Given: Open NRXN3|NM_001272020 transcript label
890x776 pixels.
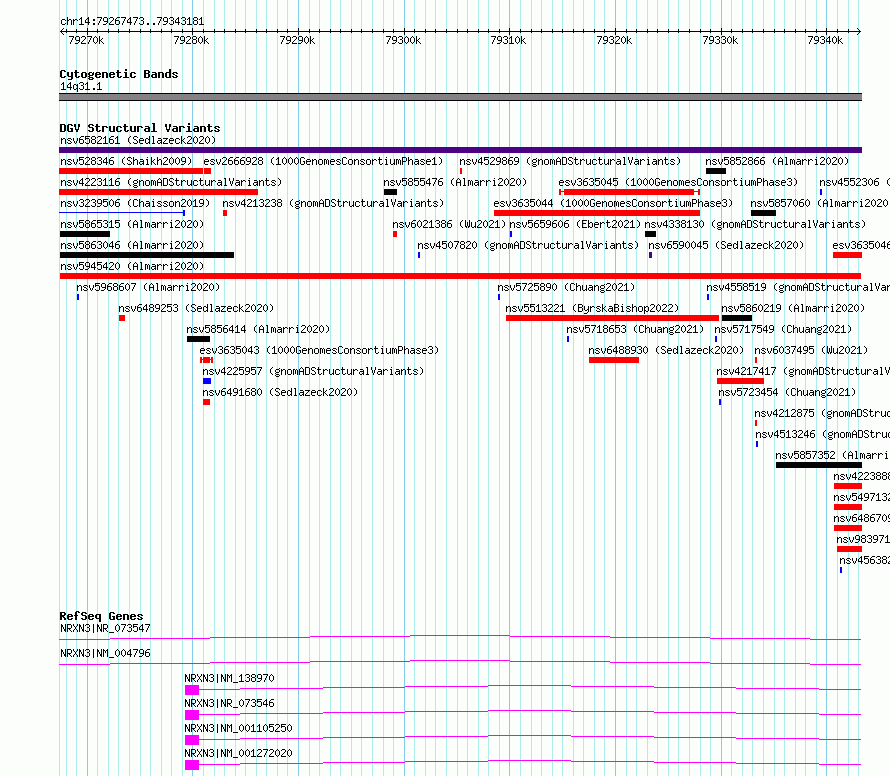Looking at the screenshot, I should tap(238, 753).
